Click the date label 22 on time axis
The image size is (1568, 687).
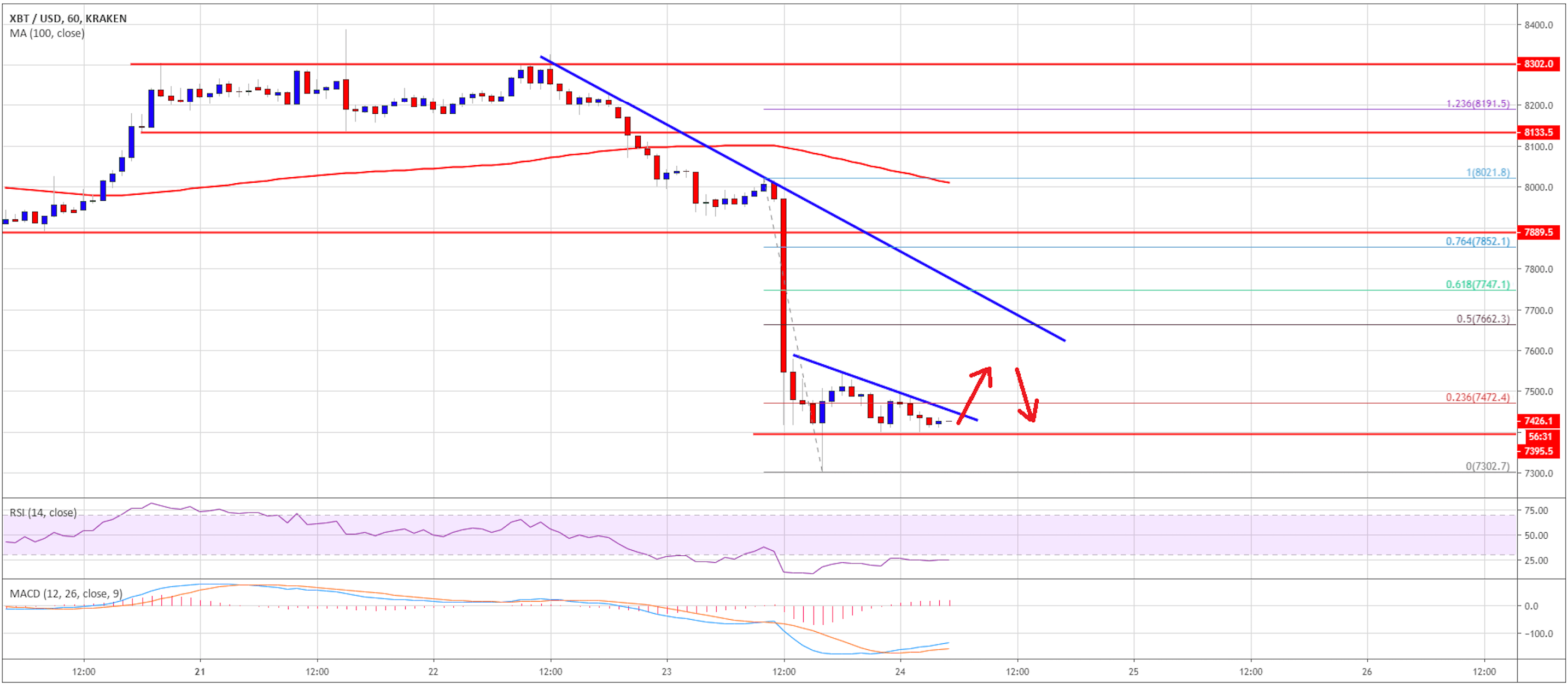[433, 671]
